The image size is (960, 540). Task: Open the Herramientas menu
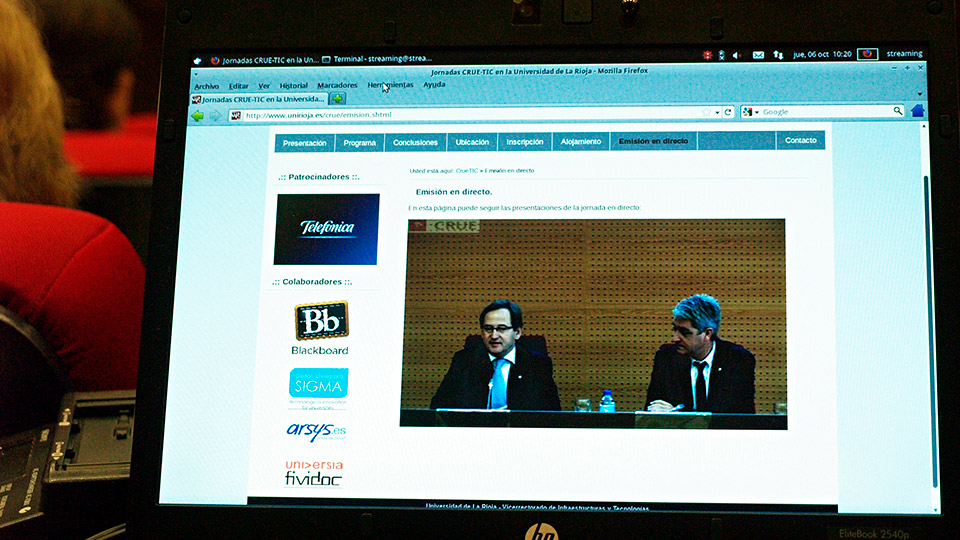point(391,84)
